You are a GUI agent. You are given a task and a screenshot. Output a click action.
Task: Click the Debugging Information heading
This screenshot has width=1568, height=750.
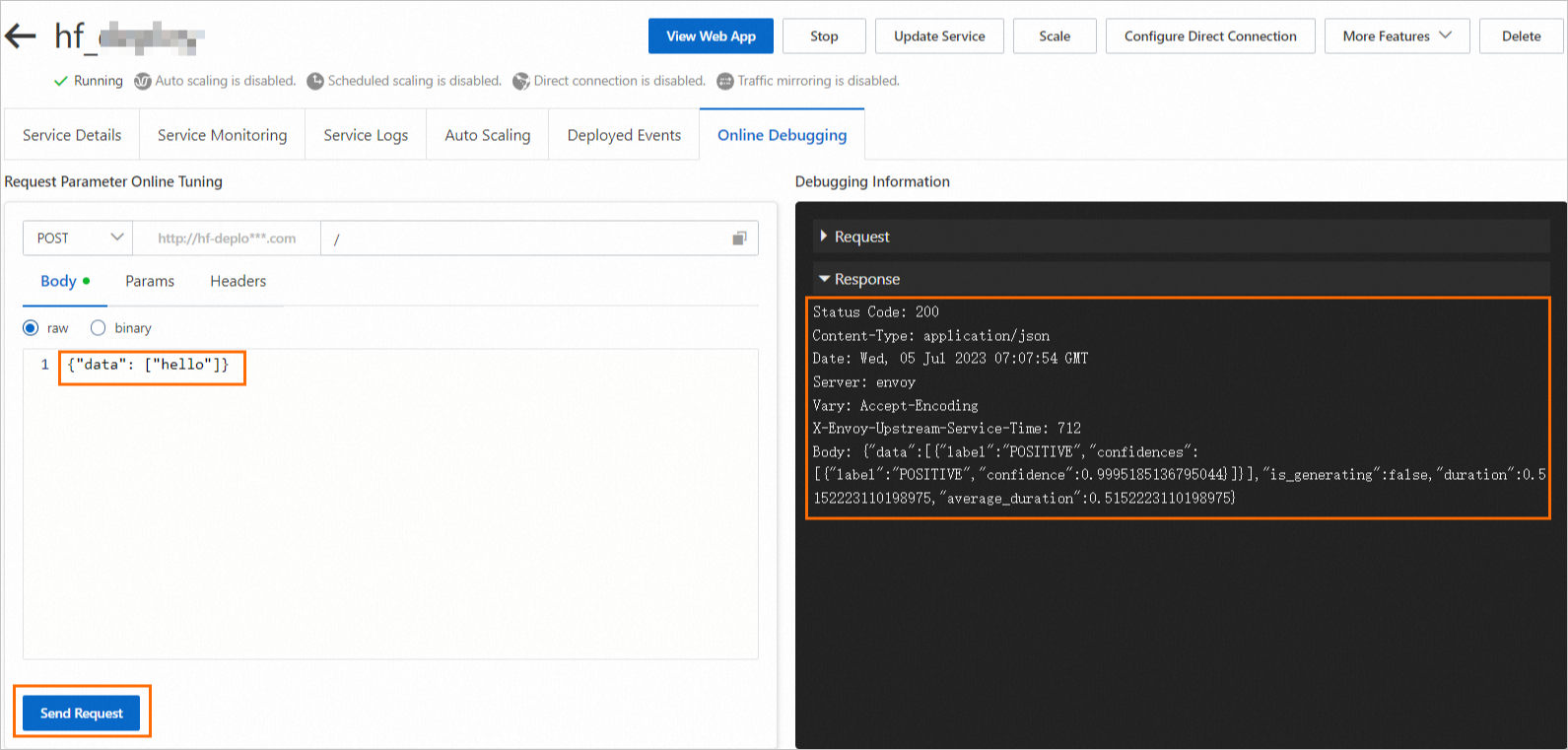click(872, 181)
